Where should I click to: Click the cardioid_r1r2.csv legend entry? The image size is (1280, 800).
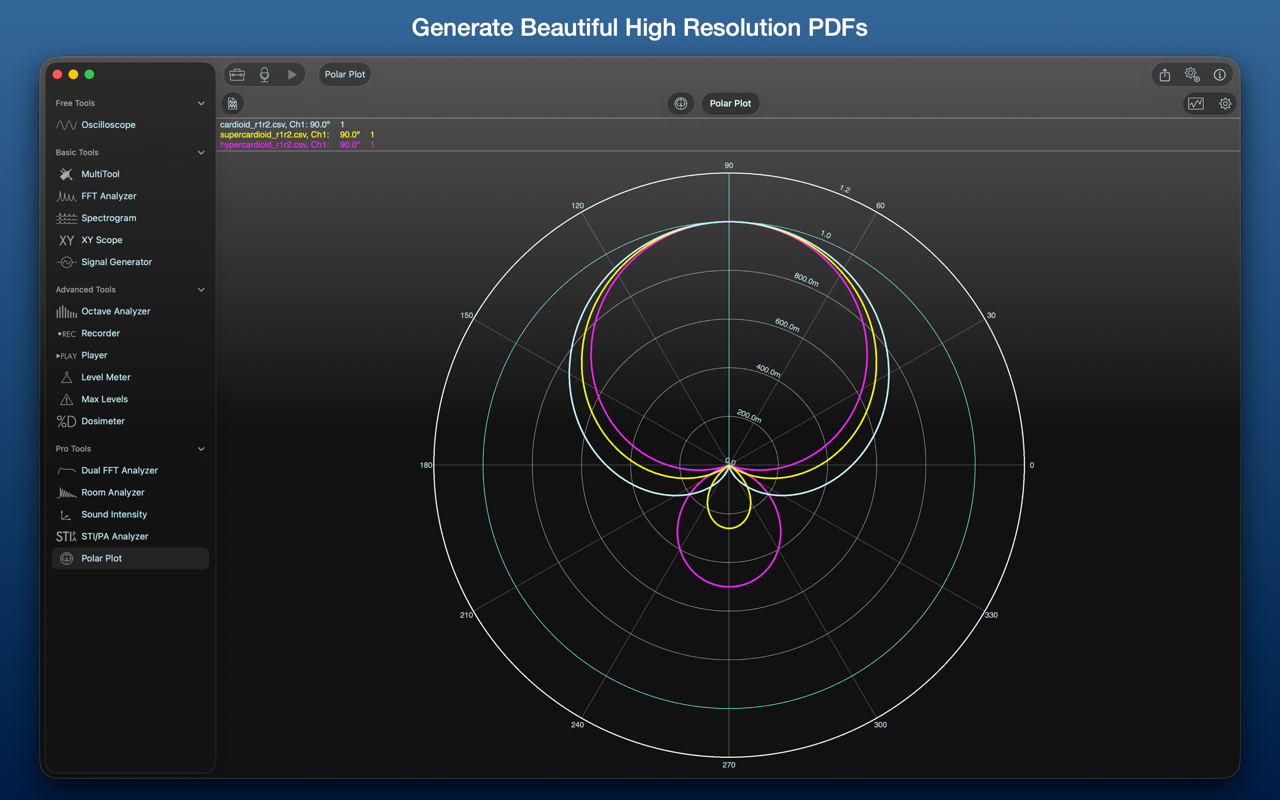282,125
